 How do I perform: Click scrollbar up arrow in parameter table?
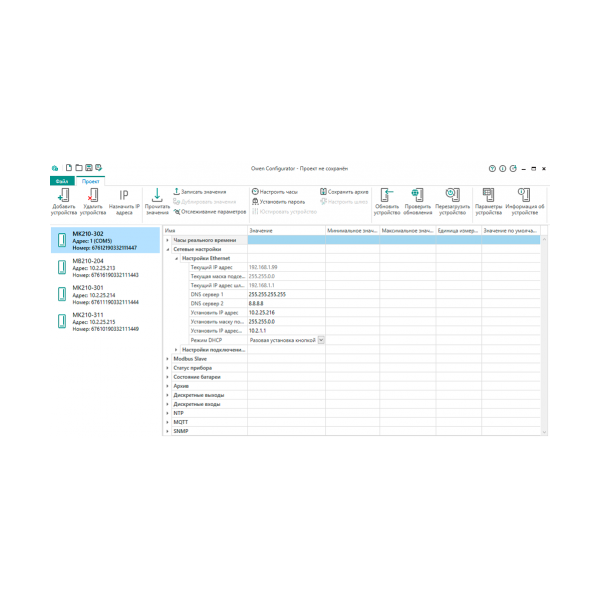(544, 239)
